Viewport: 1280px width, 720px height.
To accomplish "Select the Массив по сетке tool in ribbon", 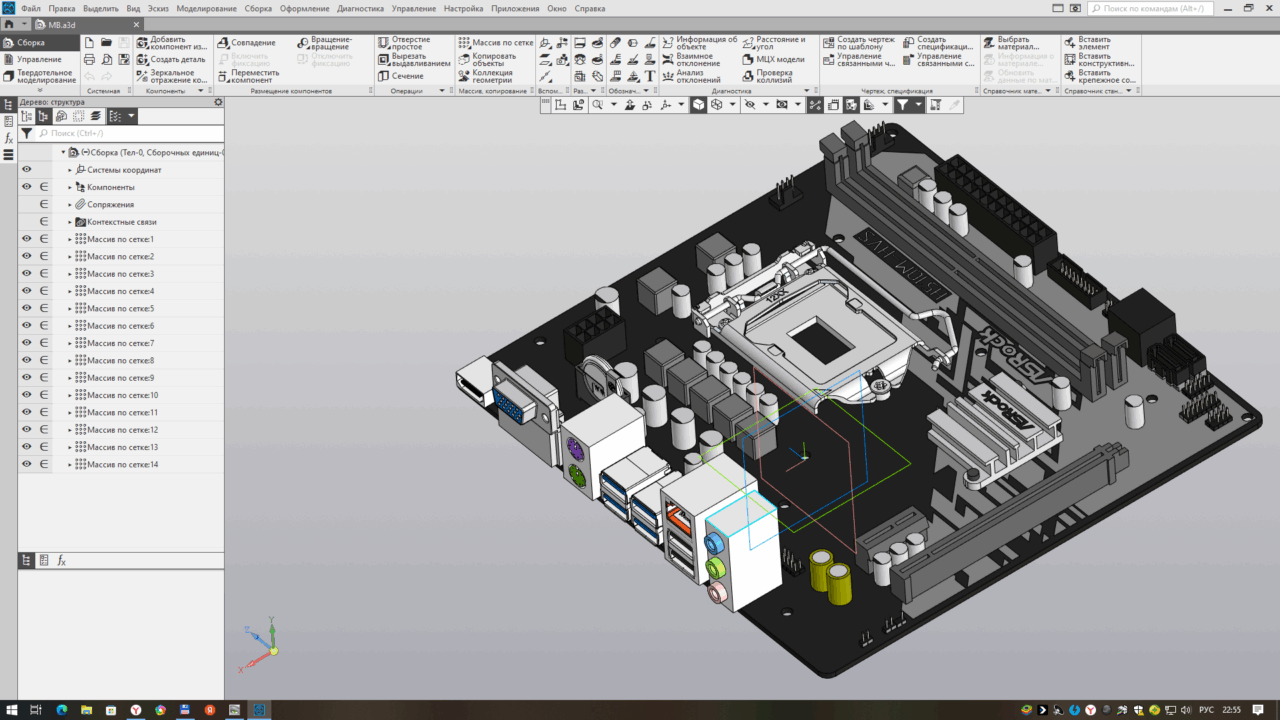I will (x=464, y=43).
